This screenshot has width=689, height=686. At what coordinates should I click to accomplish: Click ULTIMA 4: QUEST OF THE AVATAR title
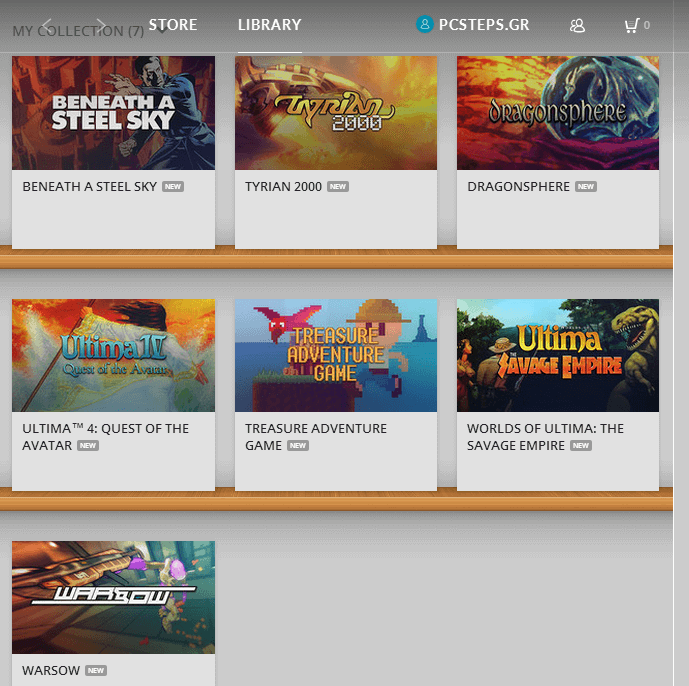point(105,437)
